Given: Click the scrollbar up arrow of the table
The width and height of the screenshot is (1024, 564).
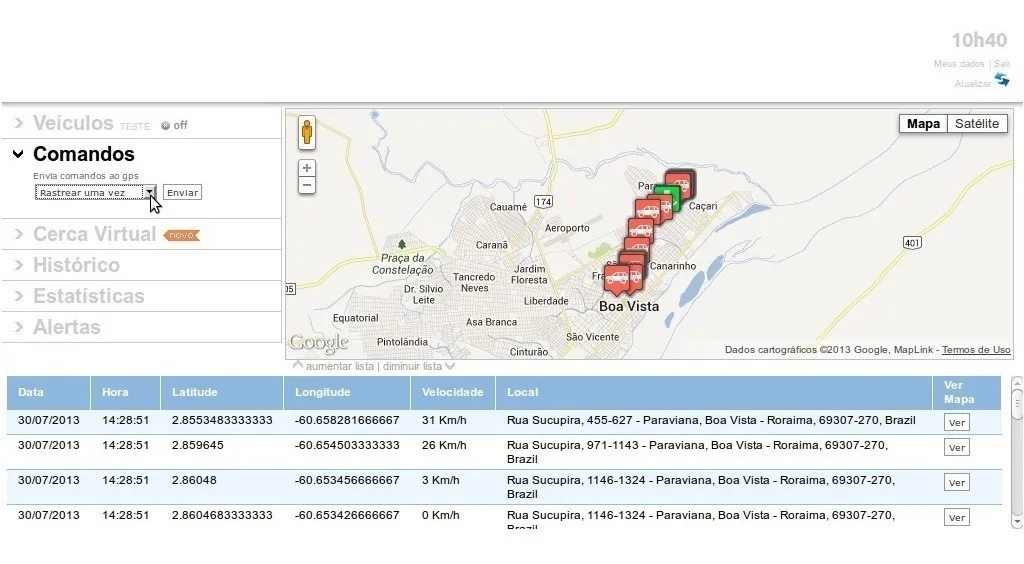Looking at the screenshot, I should pyautogui.click(x=1017, y=383).
